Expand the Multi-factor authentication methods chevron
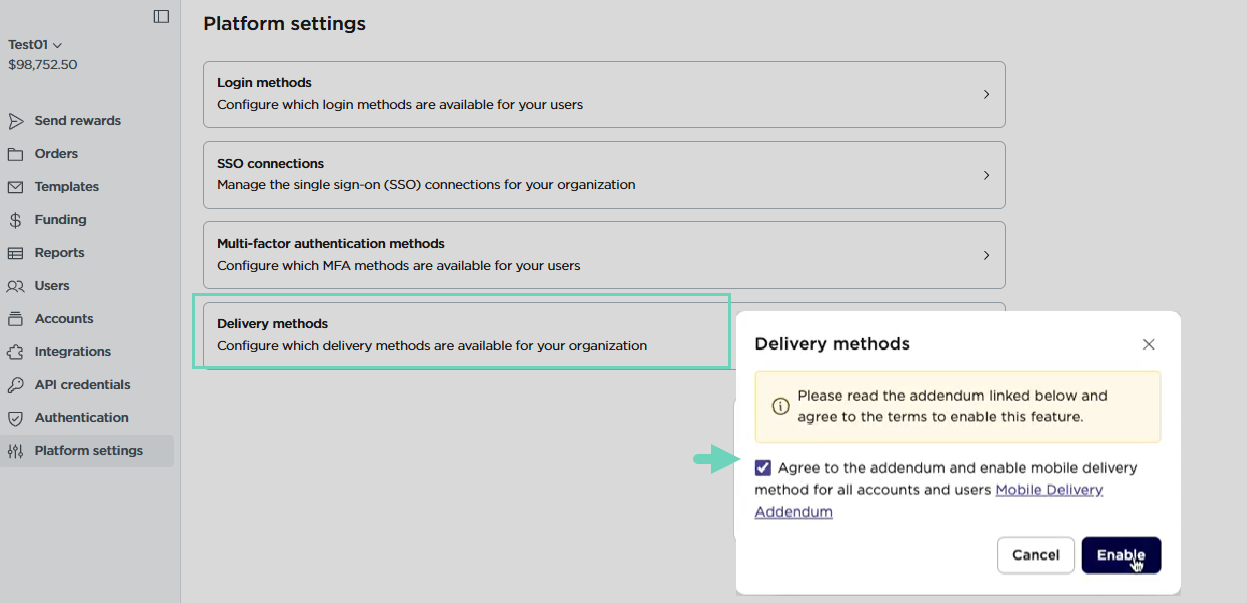 (986, 255)
